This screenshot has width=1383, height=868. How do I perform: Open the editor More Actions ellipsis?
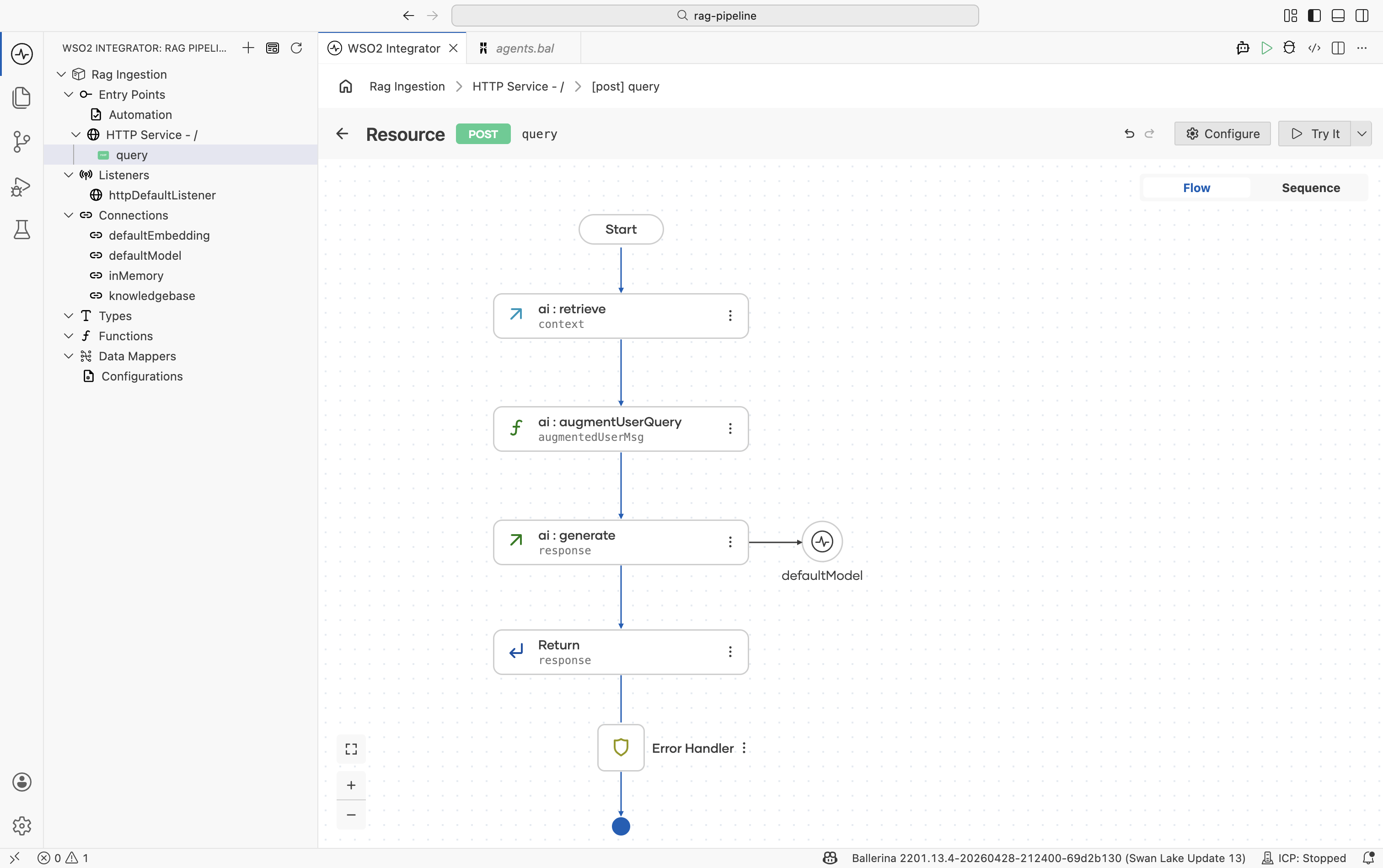click(x=1362, y=48)
